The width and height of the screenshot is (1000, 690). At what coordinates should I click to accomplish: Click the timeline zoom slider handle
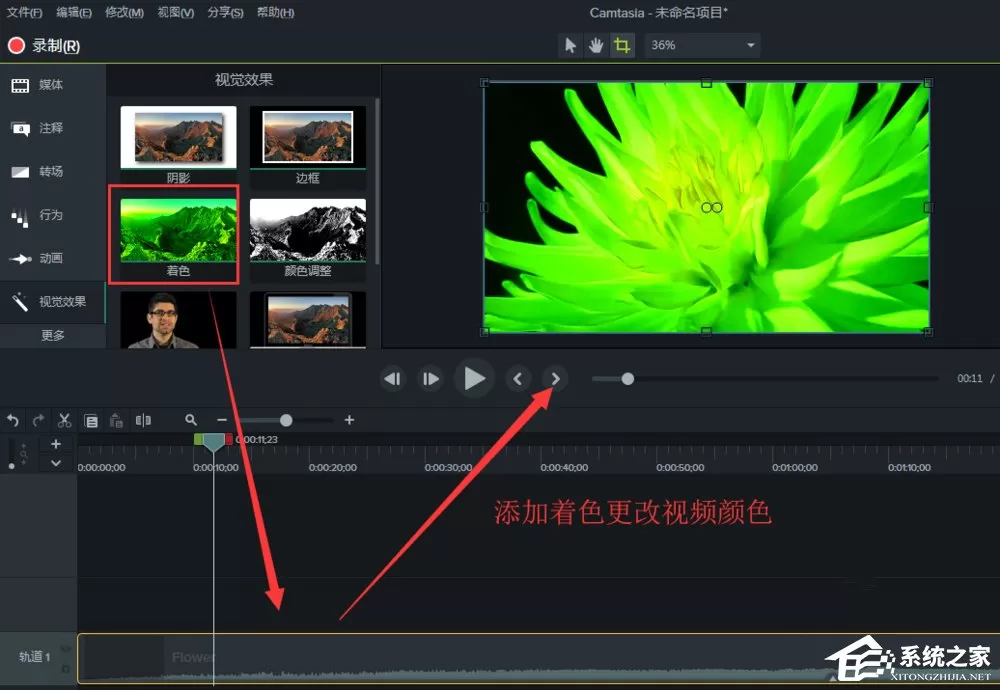point(286,420)
